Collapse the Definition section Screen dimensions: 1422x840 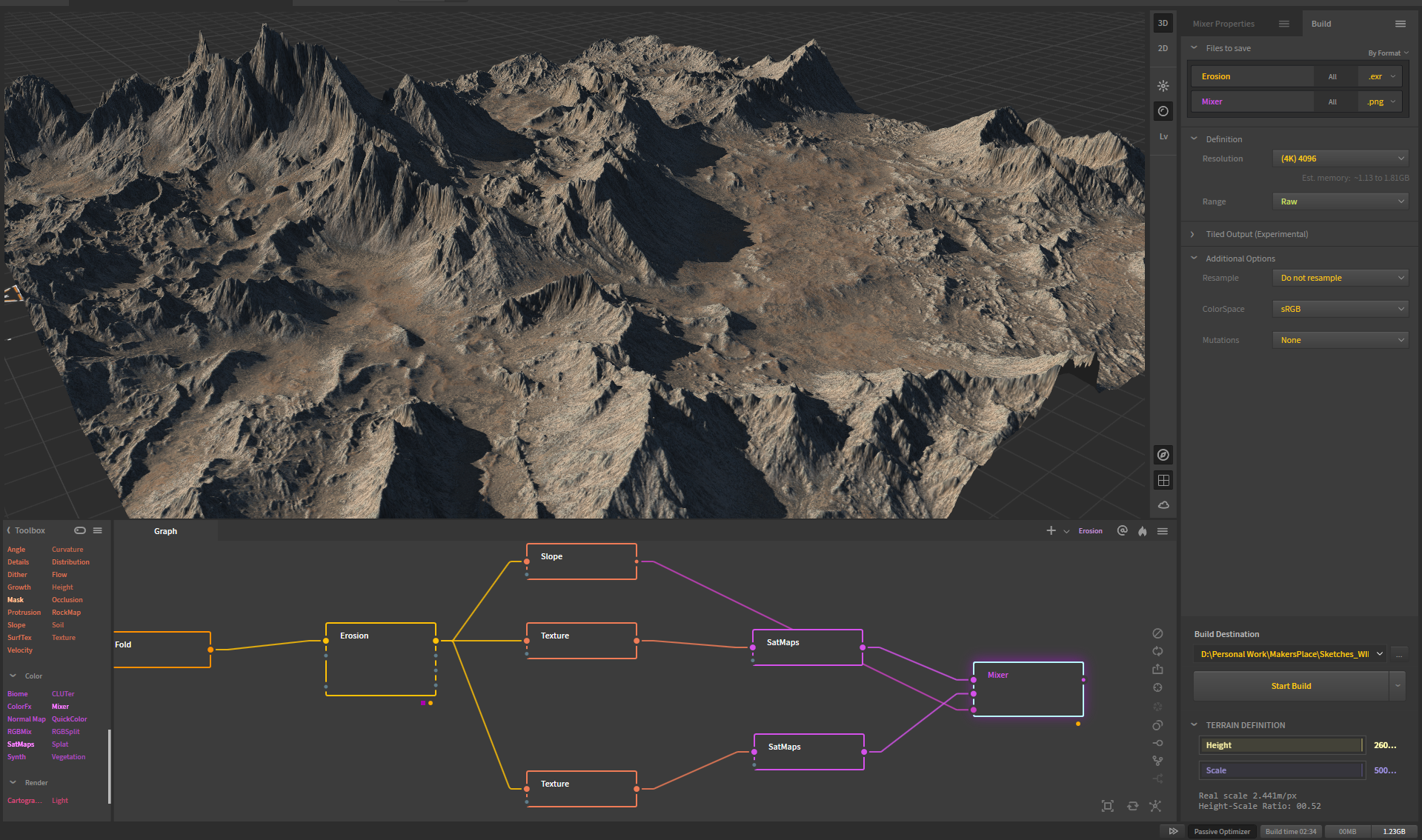[x=1194, y=139]
